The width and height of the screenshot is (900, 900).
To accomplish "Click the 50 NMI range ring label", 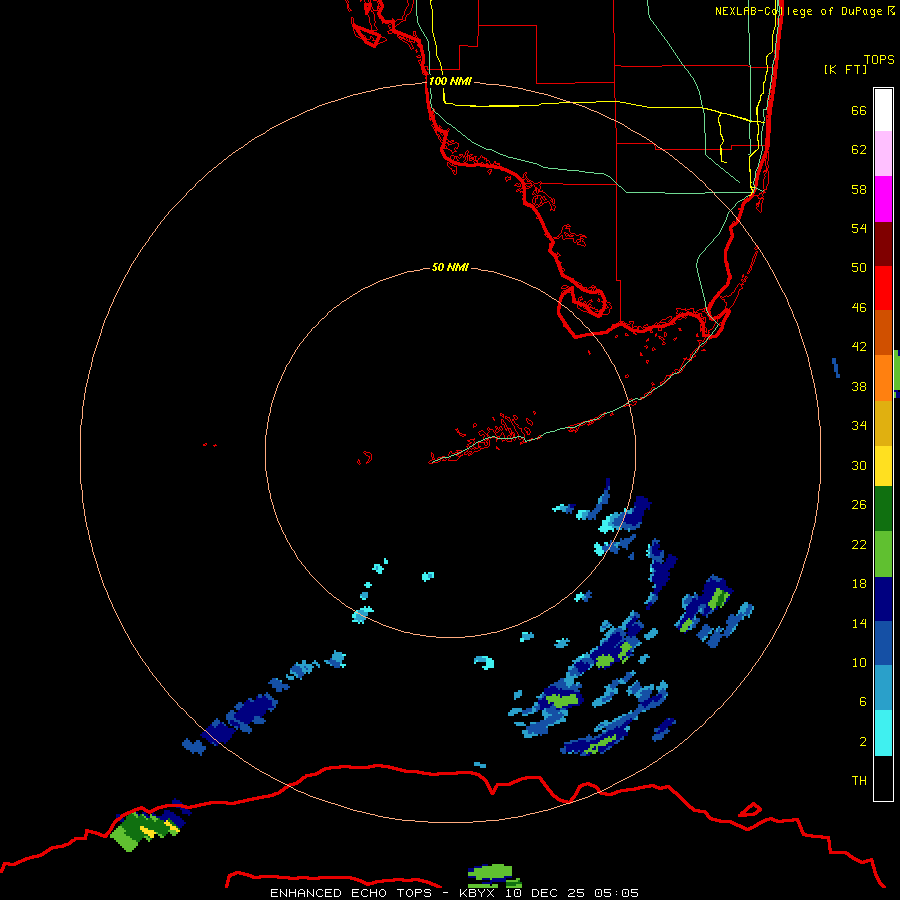I will (450, 267).
